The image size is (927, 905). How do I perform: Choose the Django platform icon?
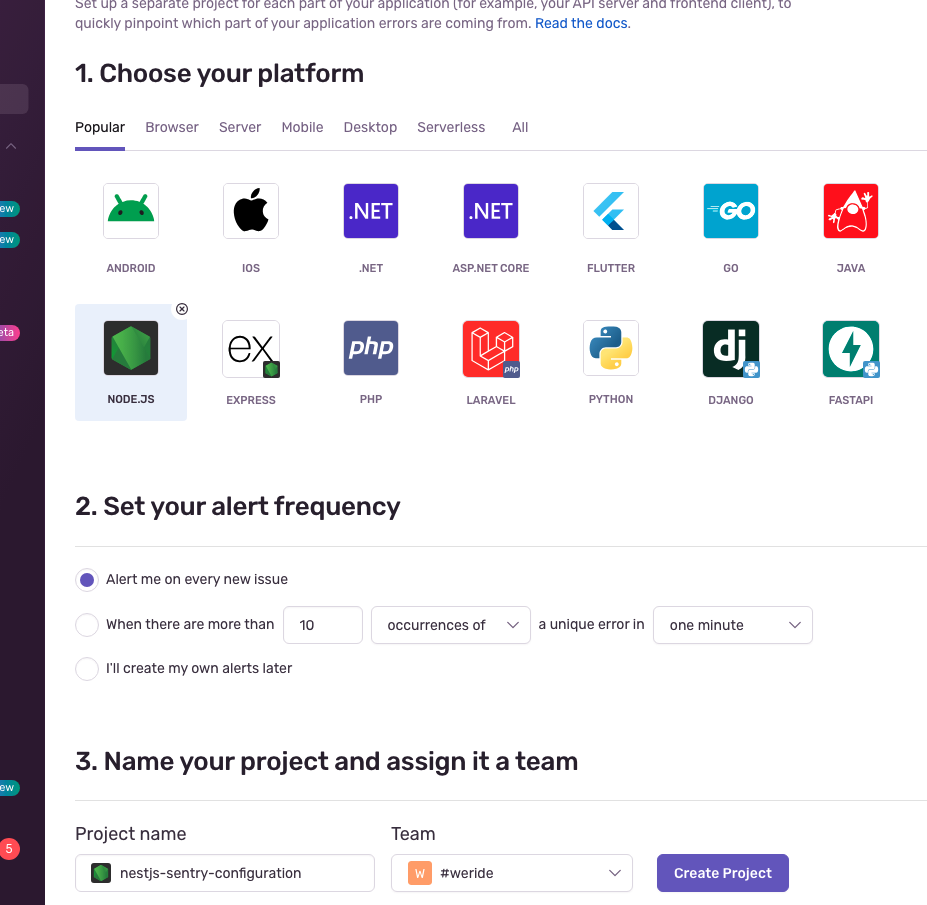click(731, 349)
